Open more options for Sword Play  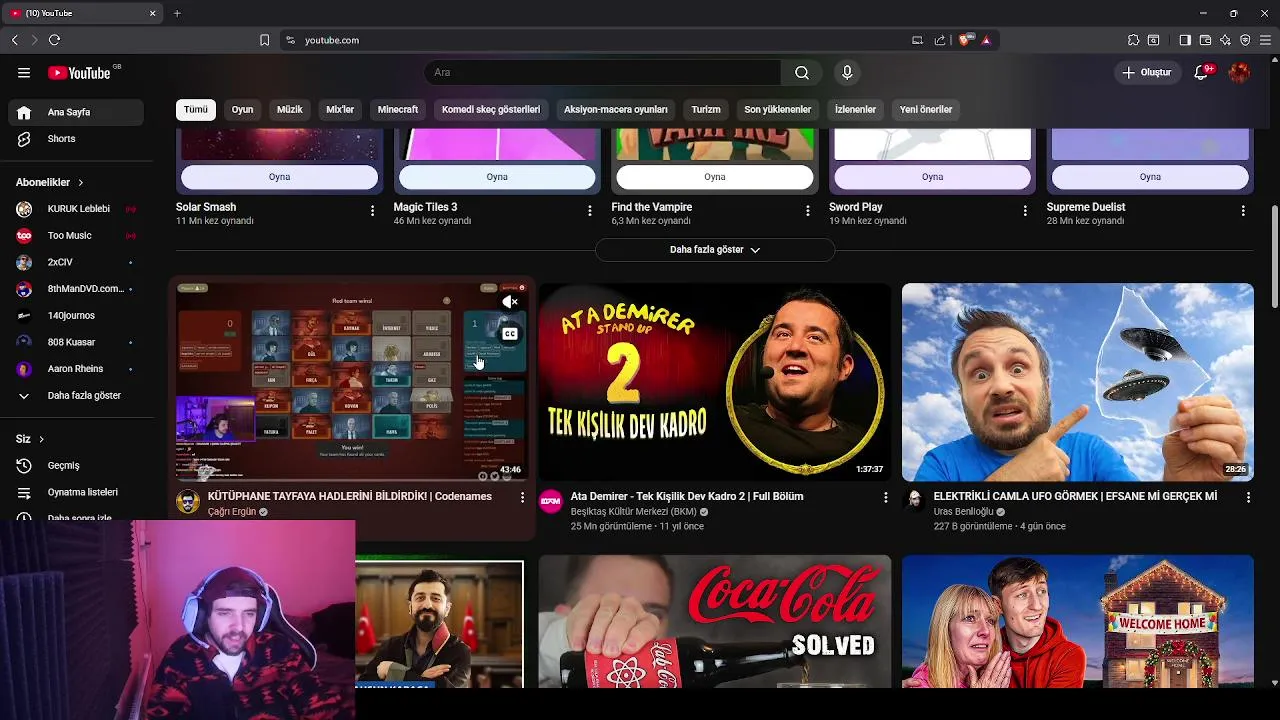point(1025,211)
